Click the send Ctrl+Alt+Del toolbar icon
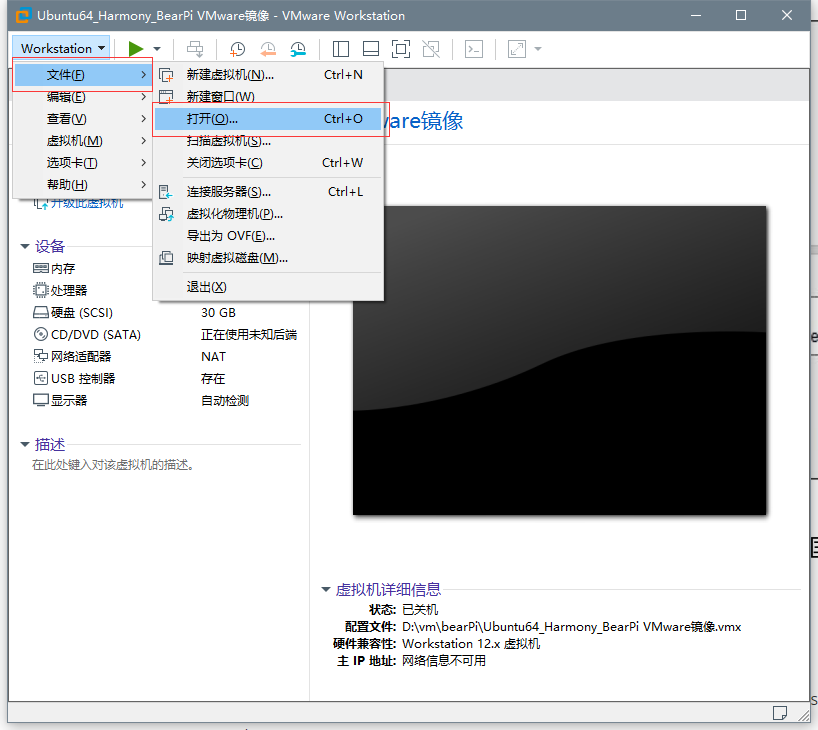Image resolution: width=818 pixels, height=730 pixels. click(195, 49)
